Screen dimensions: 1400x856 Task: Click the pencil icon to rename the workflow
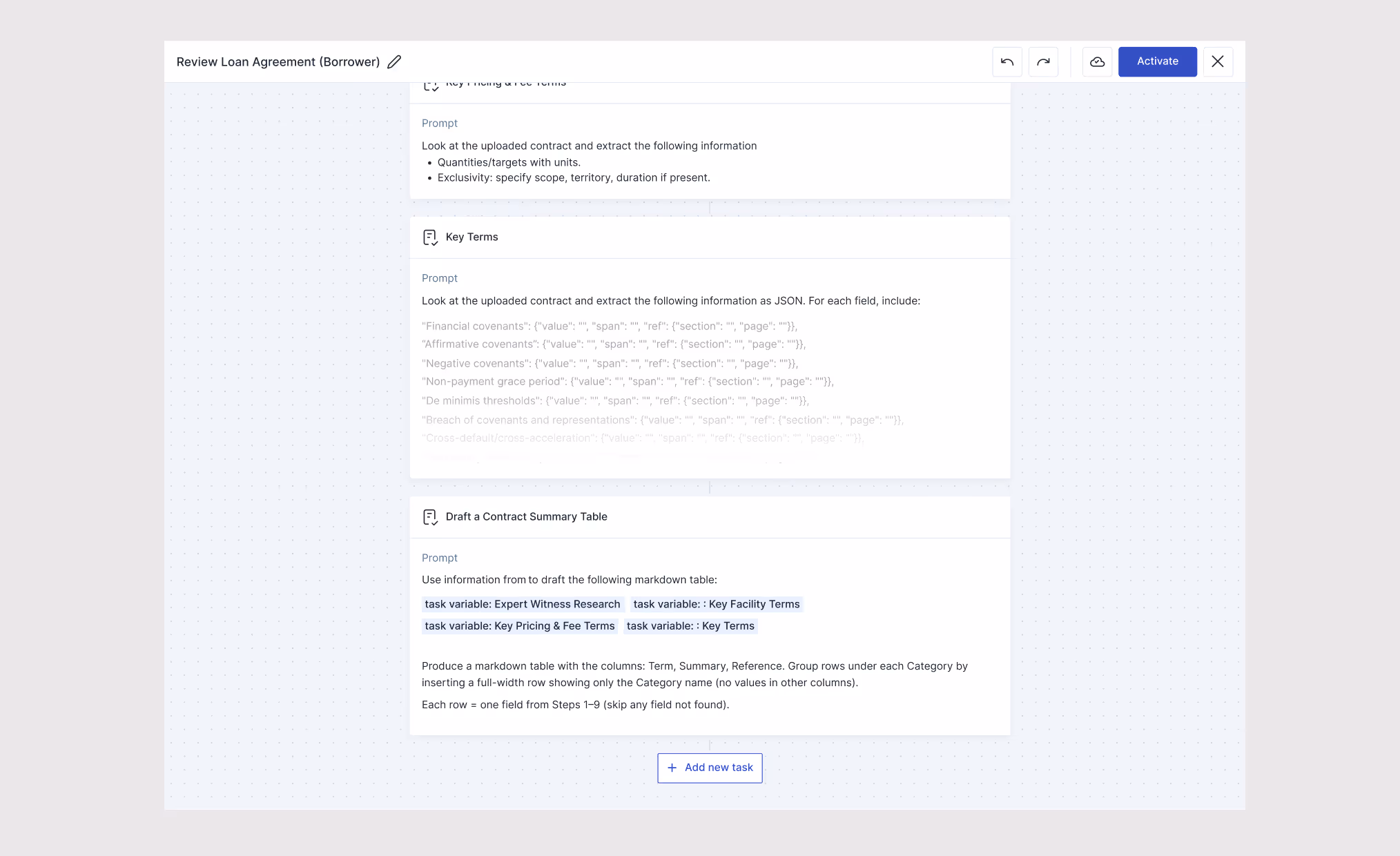pyautogui.click(x=394, y=61)
